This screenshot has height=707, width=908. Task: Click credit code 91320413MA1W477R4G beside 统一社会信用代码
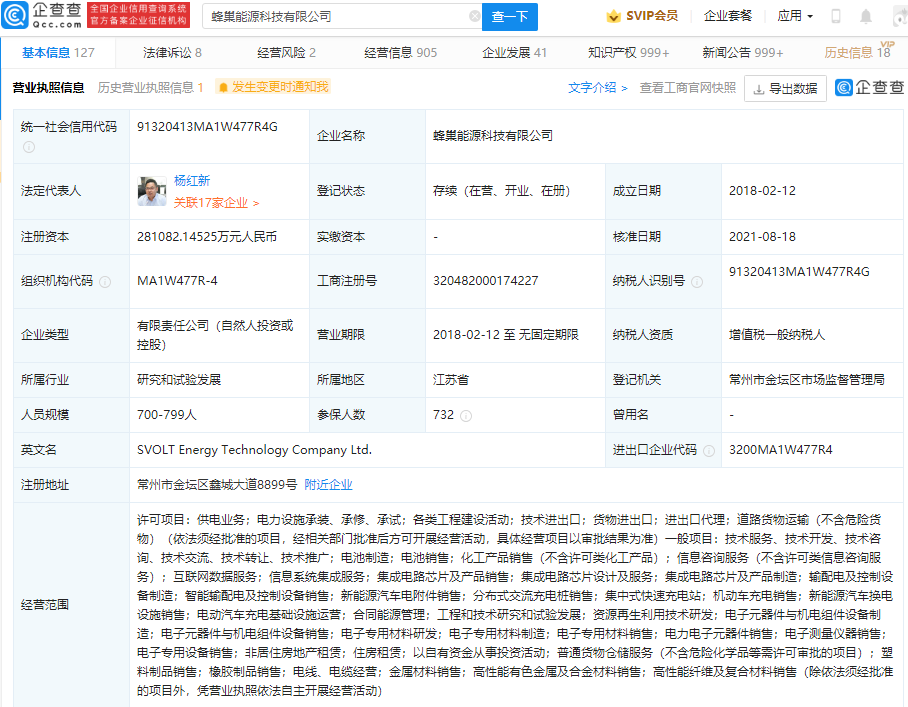207,127
